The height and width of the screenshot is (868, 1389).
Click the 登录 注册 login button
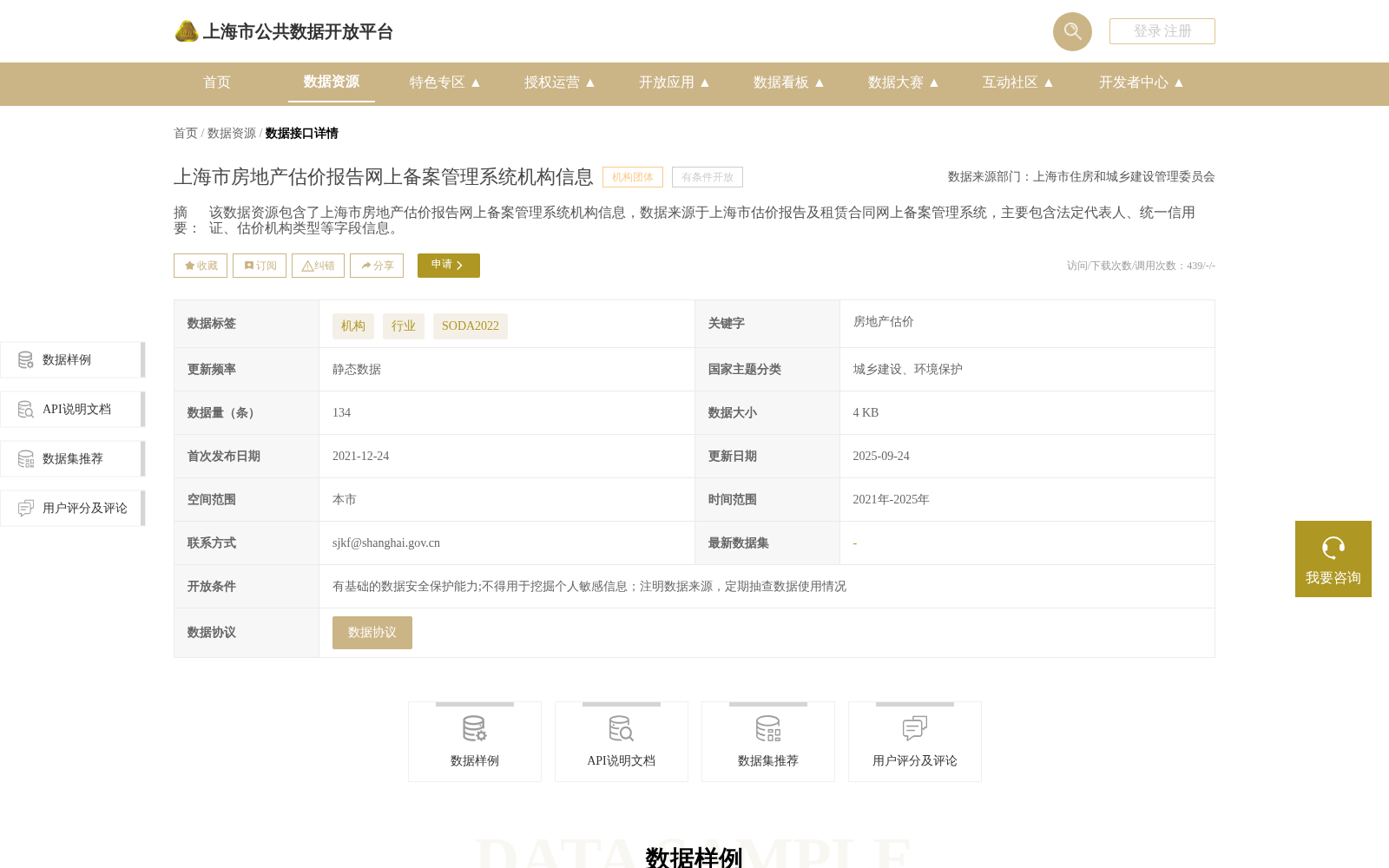coord(1162,31)
